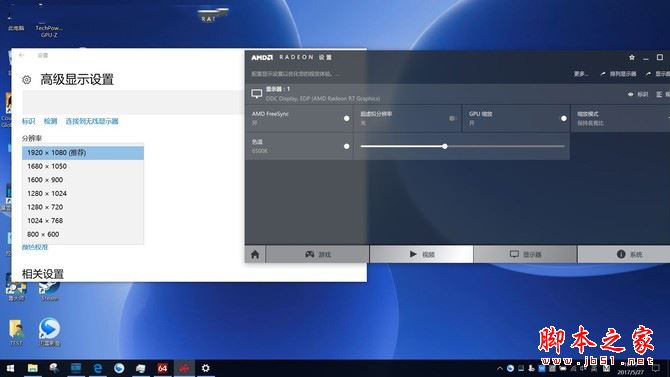The image size is (670, 377).
Task: Click the color temperature slider handle
Action: [x=445, y=146]
